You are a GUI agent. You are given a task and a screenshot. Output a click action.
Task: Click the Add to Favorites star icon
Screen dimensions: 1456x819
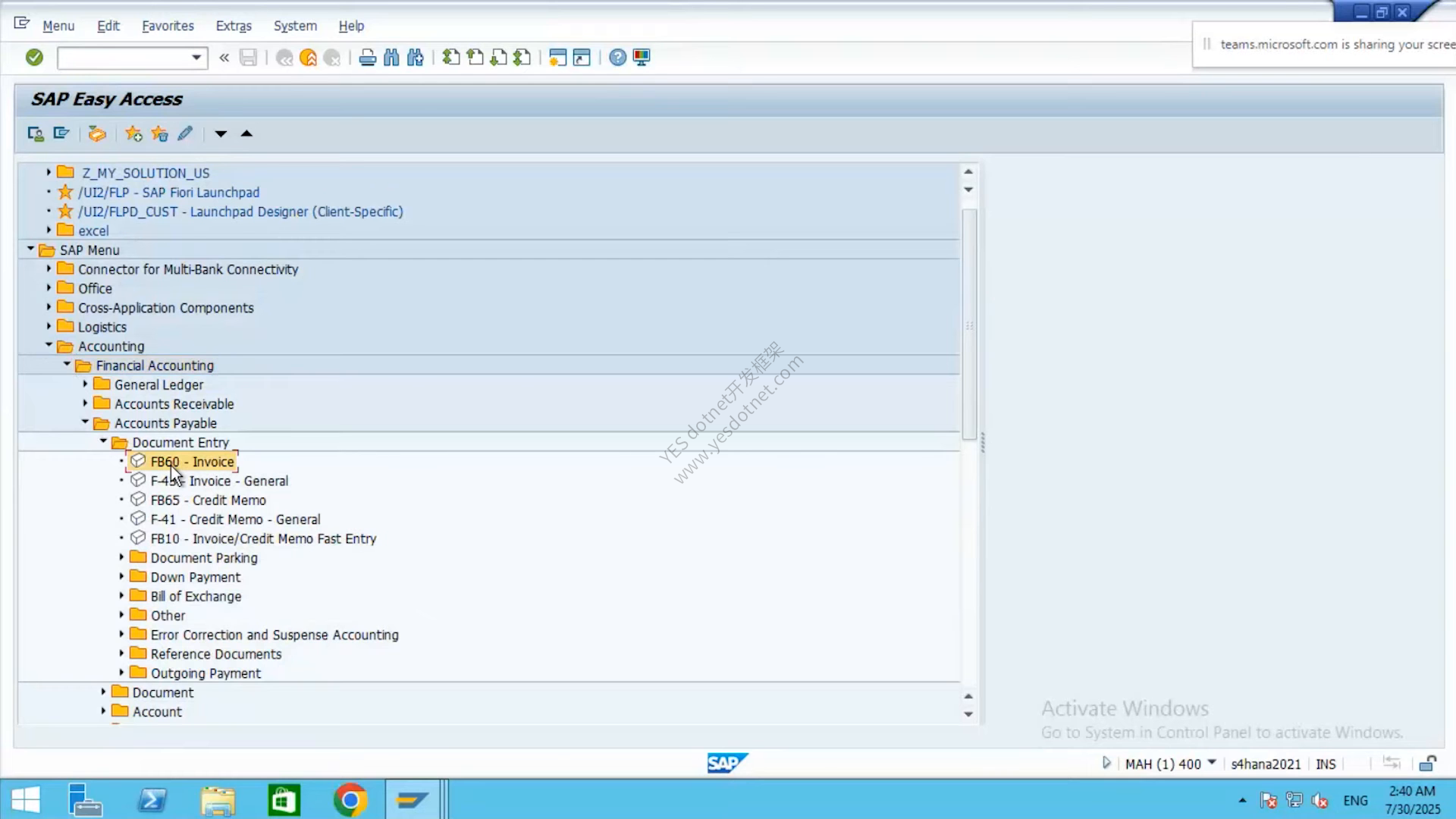(133, 134)
